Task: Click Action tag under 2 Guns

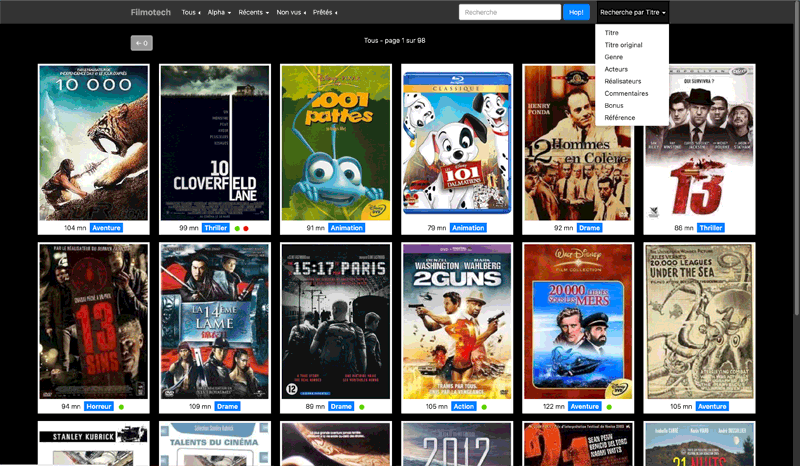Action: coord(464,407)
